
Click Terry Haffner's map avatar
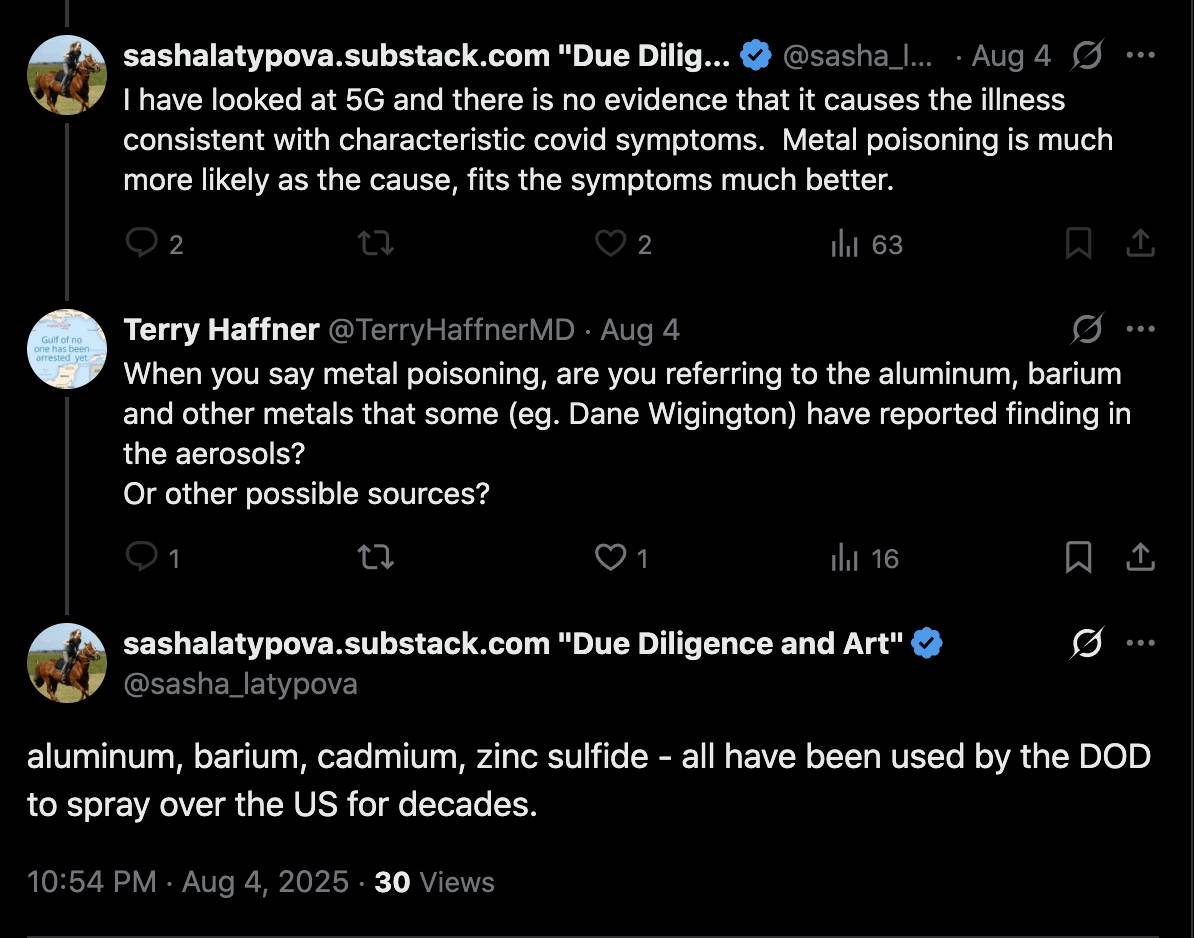(67, 349)
